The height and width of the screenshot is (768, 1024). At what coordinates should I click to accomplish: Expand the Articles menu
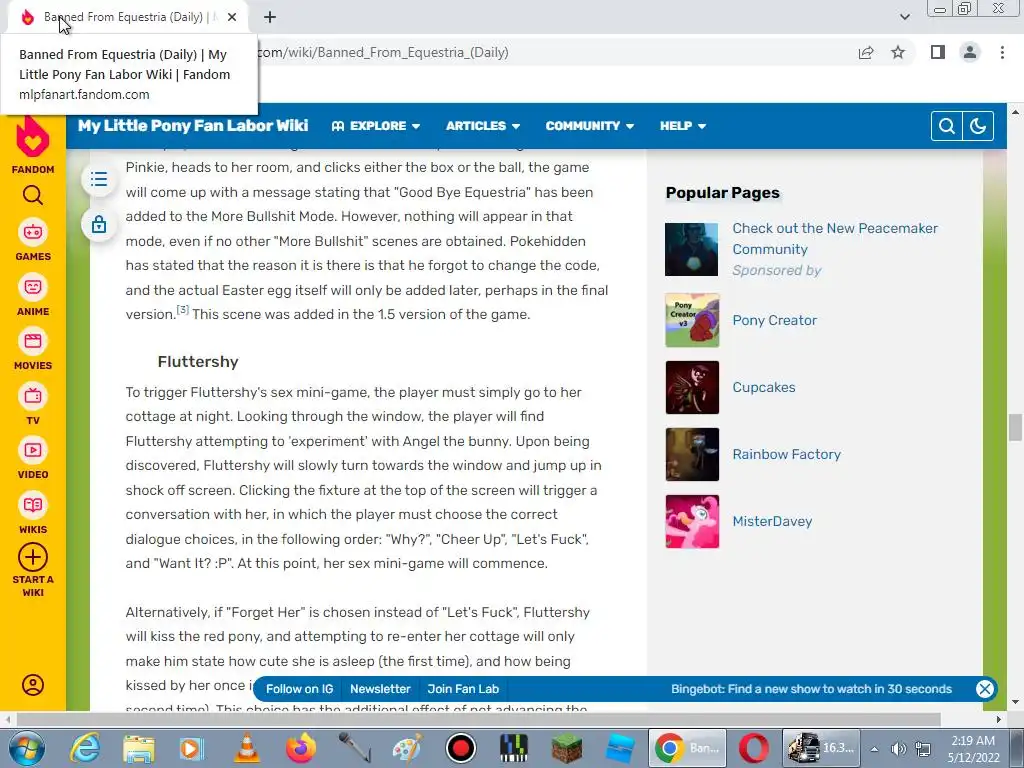point(483,125)
